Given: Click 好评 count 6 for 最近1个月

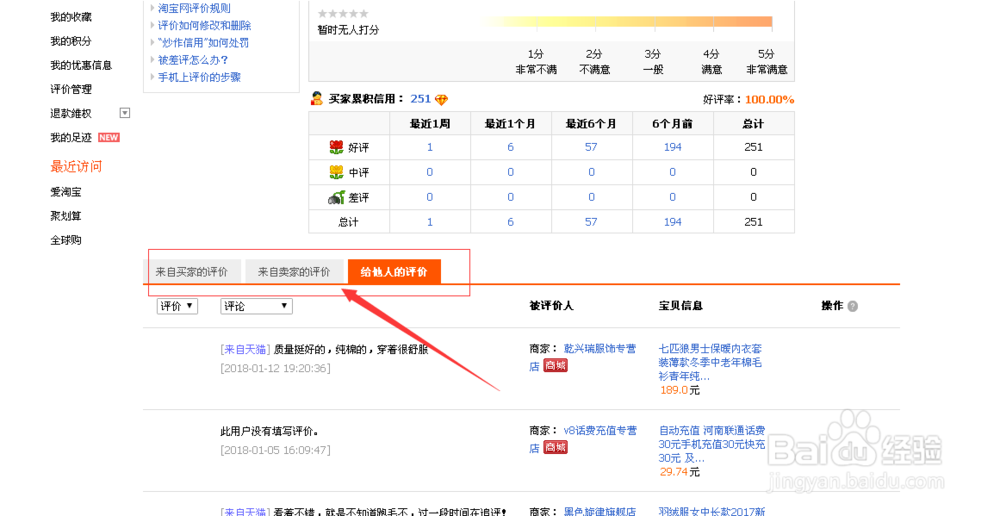Looking at the screenshot, I should pos(510,147).
